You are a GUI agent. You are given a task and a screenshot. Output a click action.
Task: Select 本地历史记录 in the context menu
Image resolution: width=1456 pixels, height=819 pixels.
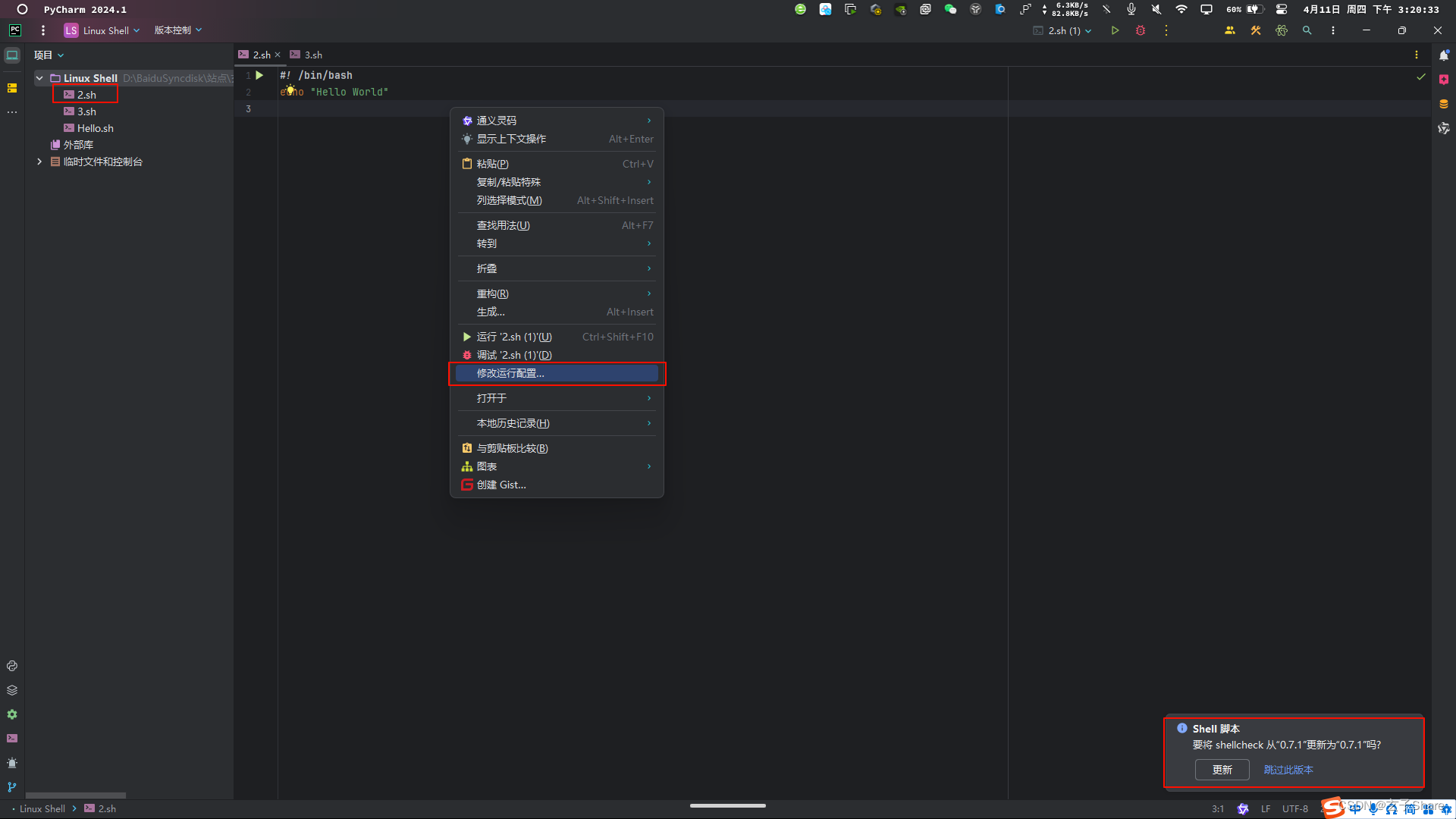[513, 423]
